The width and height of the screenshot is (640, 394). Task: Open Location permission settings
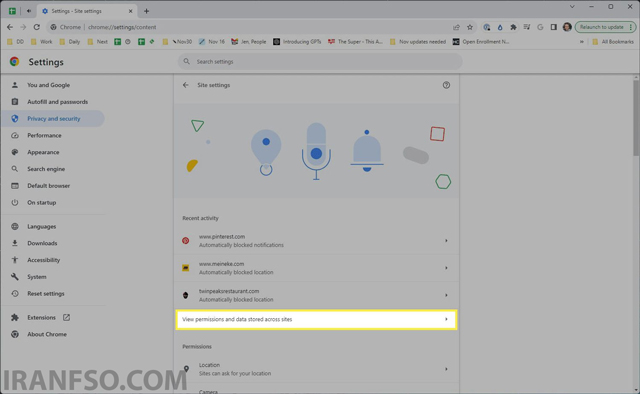(x=316, y=369)
